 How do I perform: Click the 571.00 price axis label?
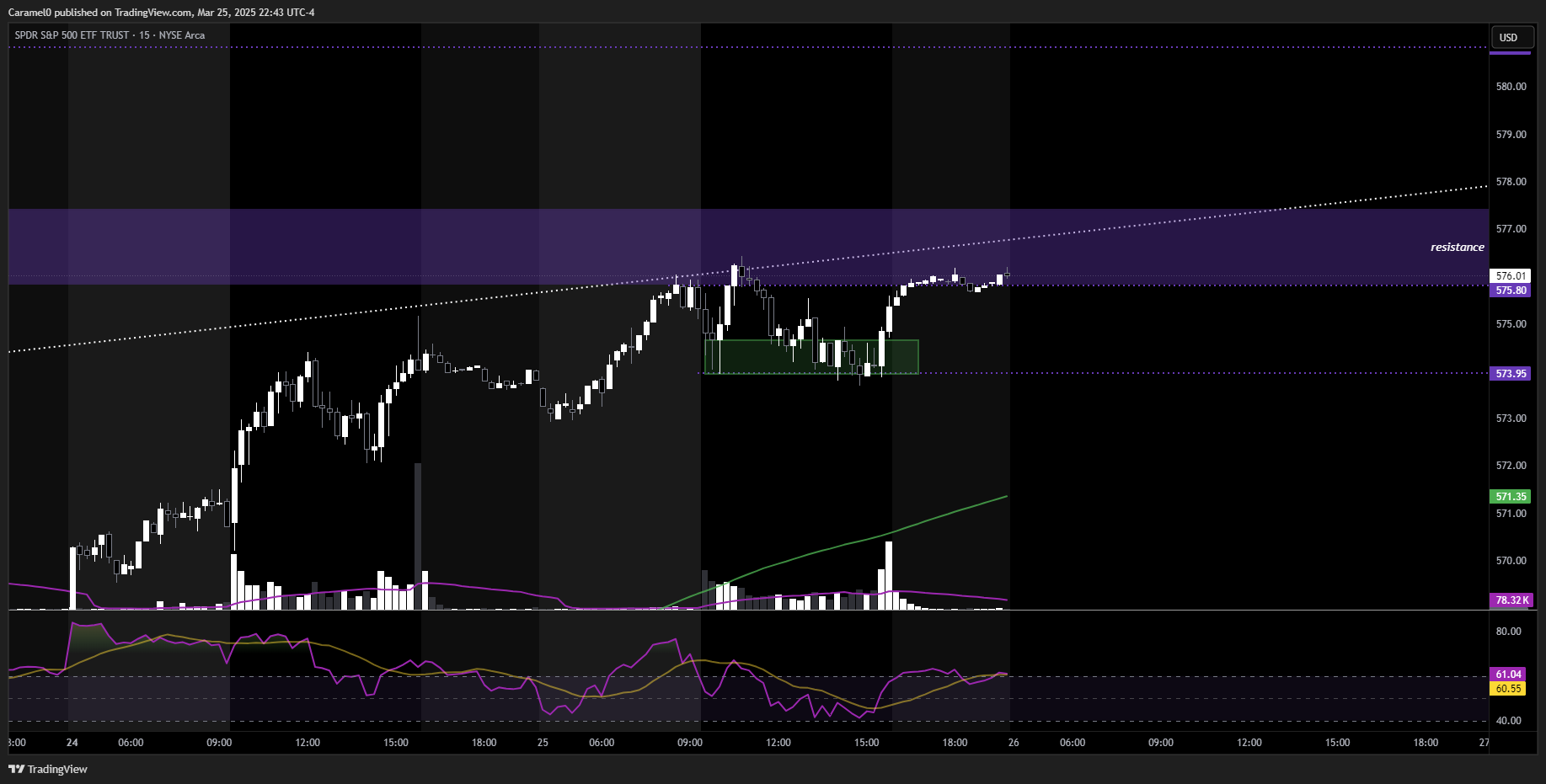[1511, 514]
